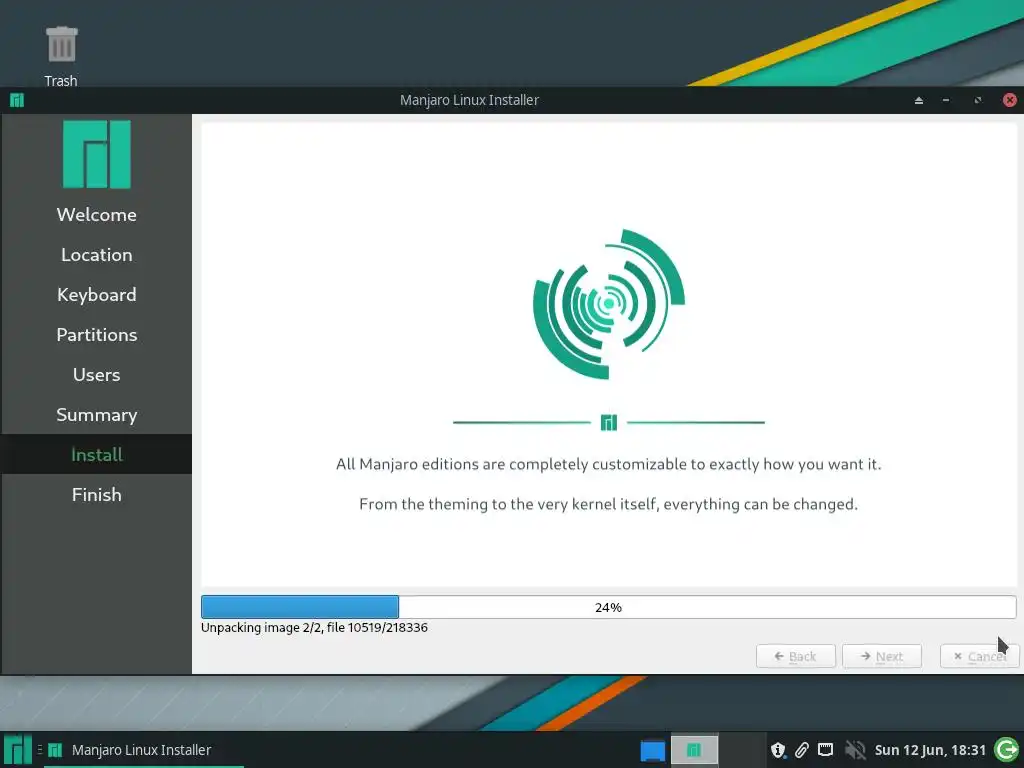Close the Manjaro Linux Installer window
Viewport: 1024px width, 768px height.
[1010, 100]
